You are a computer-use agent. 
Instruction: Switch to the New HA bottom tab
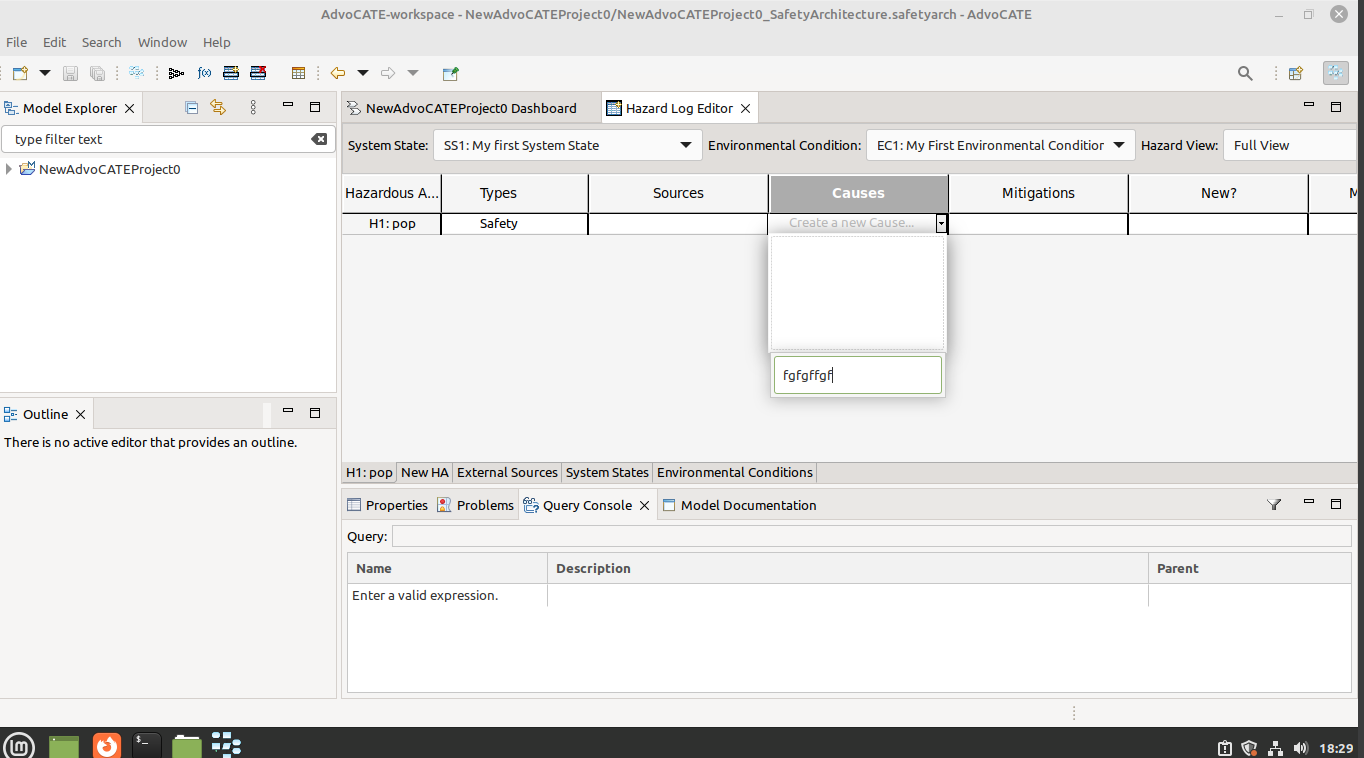click(x=425, y=472)
